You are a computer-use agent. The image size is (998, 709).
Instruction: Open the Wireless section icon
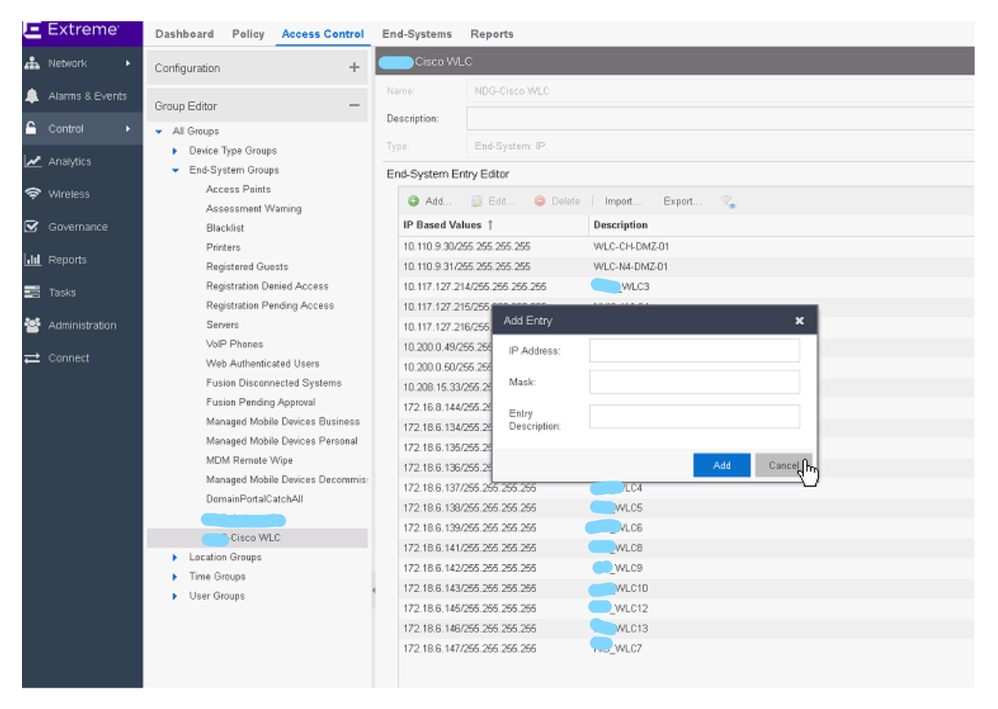32,194
